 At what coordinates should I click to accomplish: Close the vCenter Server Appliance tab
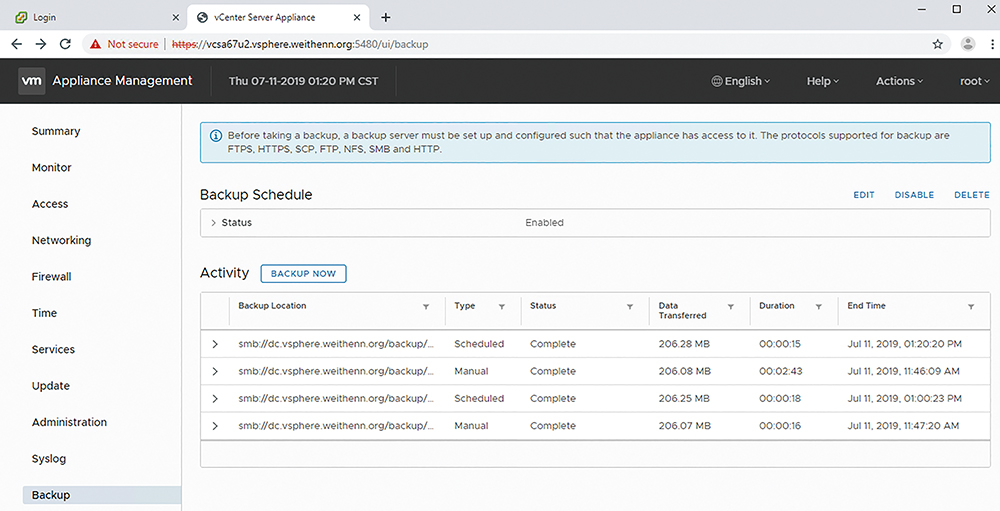tap(357, 17)
